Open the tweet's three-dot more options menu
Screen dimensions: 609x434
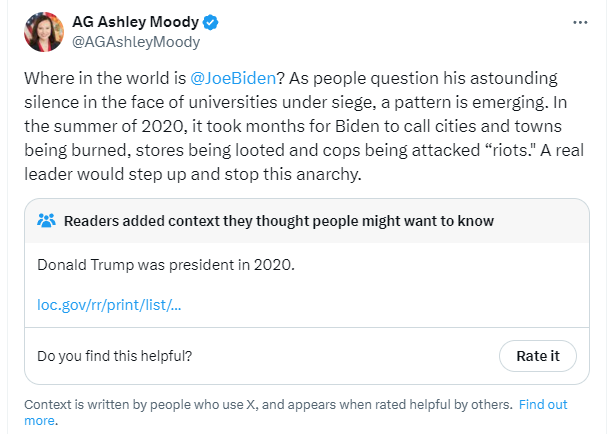[x=580, y=22]
